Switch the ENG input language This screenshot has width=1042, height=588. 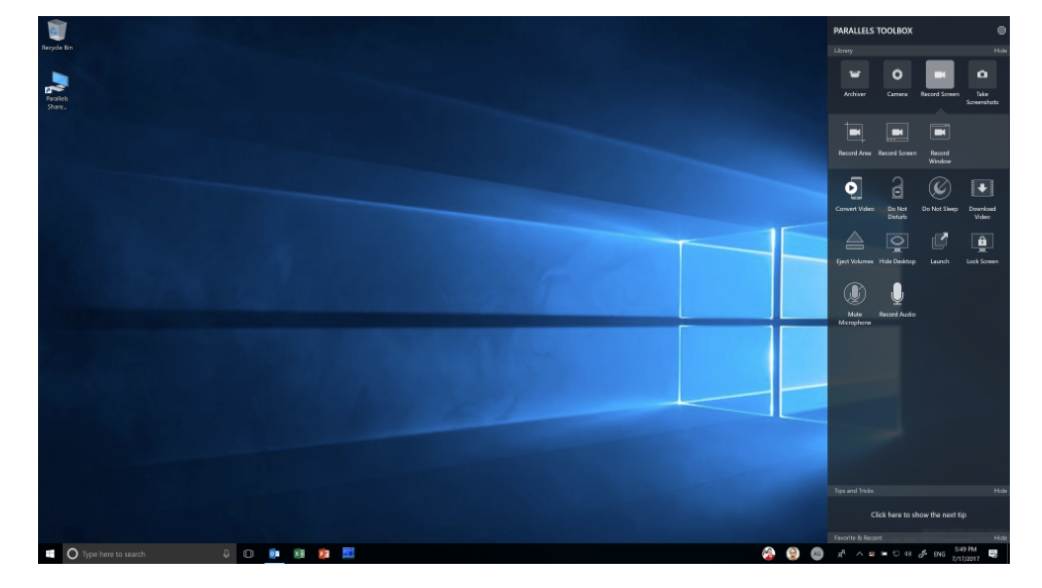(939, 554)
